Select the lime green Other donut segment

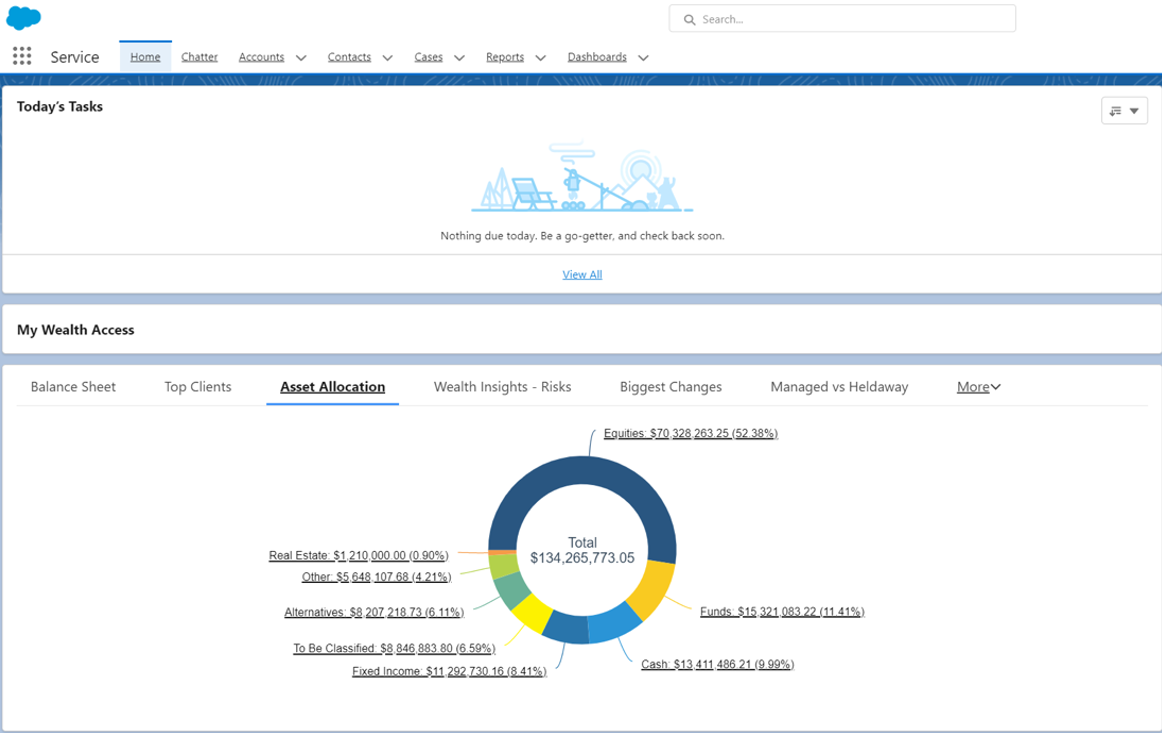point(502,567)
